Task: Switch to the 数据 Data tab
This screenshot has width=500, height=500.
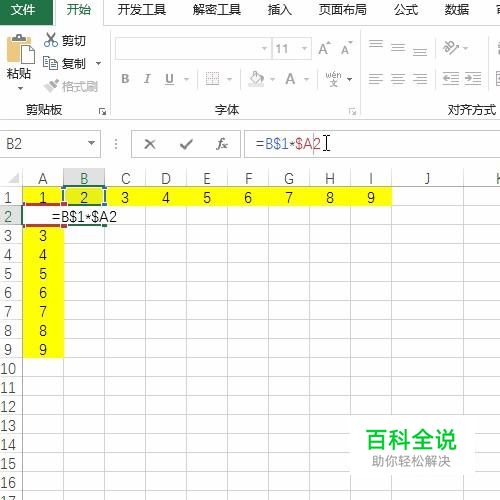Action: tap(456, 10)
